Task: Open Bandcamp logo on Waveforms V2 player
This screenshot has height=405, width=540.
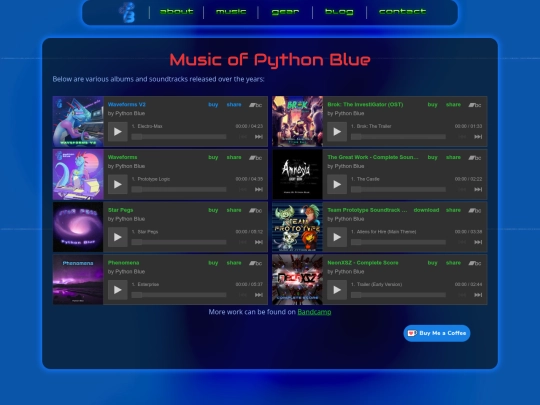Action: point(256,105)
